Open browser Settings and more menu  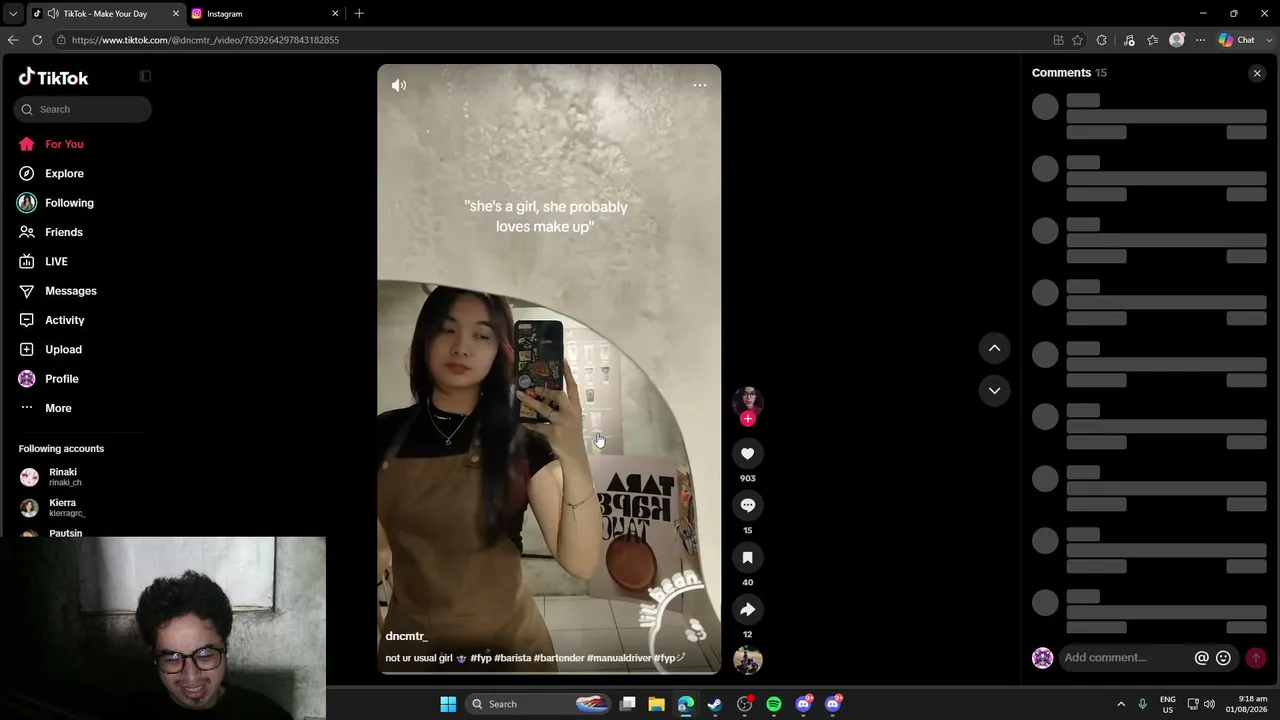coord(1200,40)
